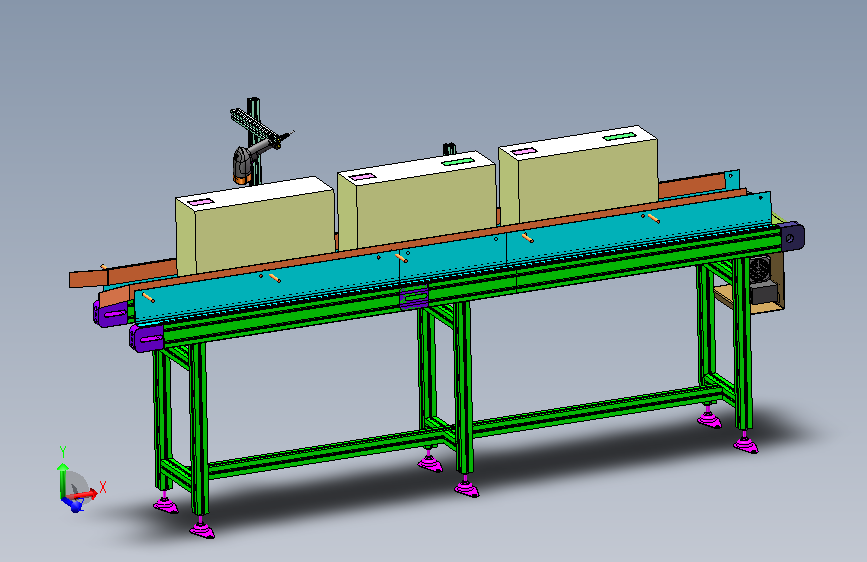Select the middle beige box on the conveyor
Screen dimensions: 867x562
click(417, 199)
